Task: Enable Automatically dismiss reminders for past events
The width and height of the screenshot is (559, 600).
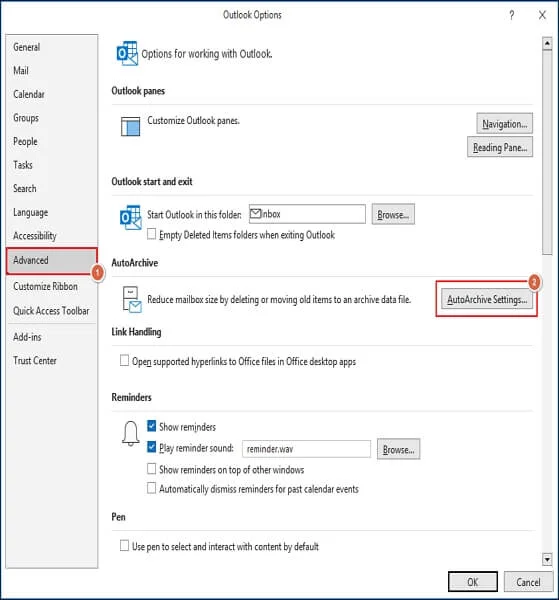Action: (x=152, y=488)
